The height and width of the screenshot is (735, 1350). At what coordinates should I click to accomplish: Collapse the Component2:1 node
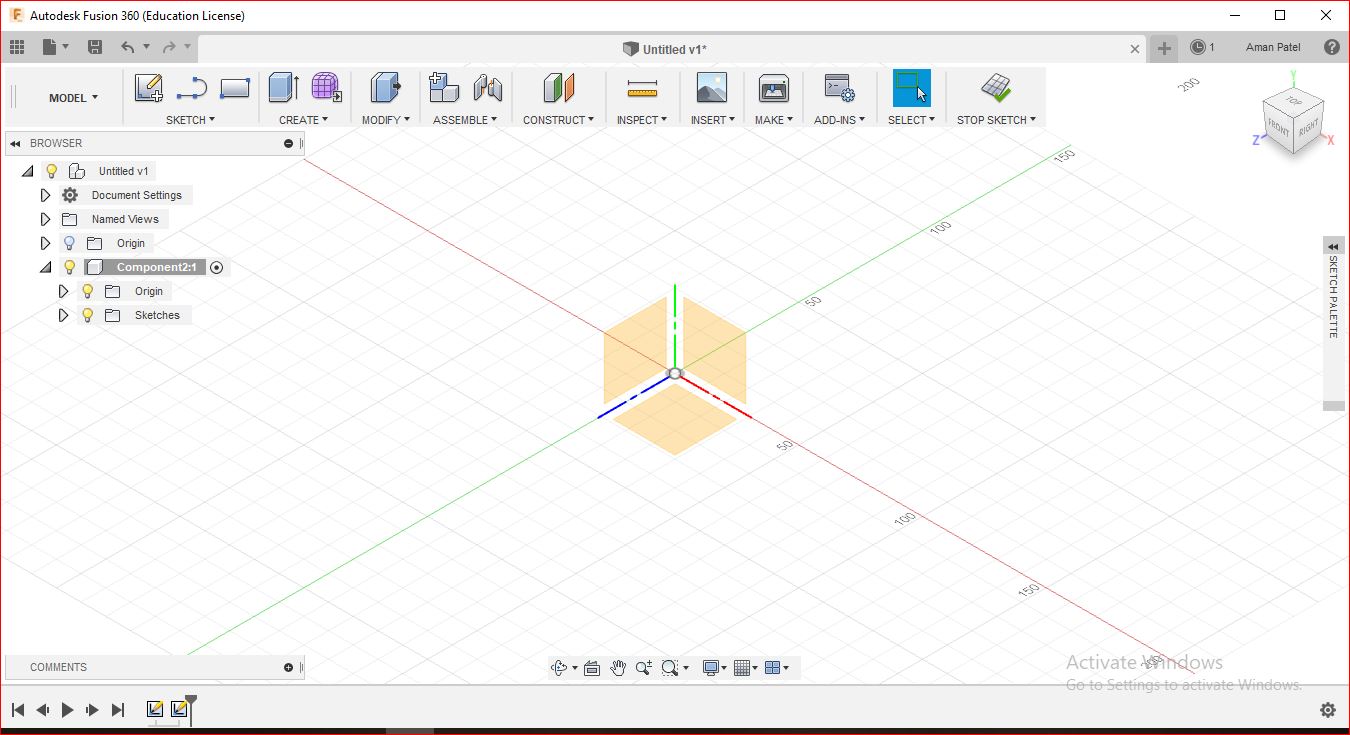pos(45,267)
